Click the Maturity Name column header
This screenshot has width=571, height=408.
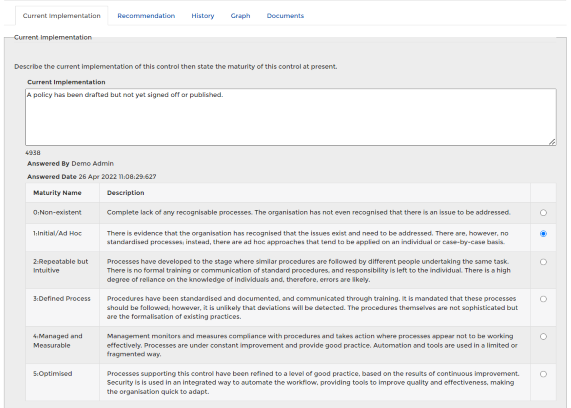tap(57, 193)
